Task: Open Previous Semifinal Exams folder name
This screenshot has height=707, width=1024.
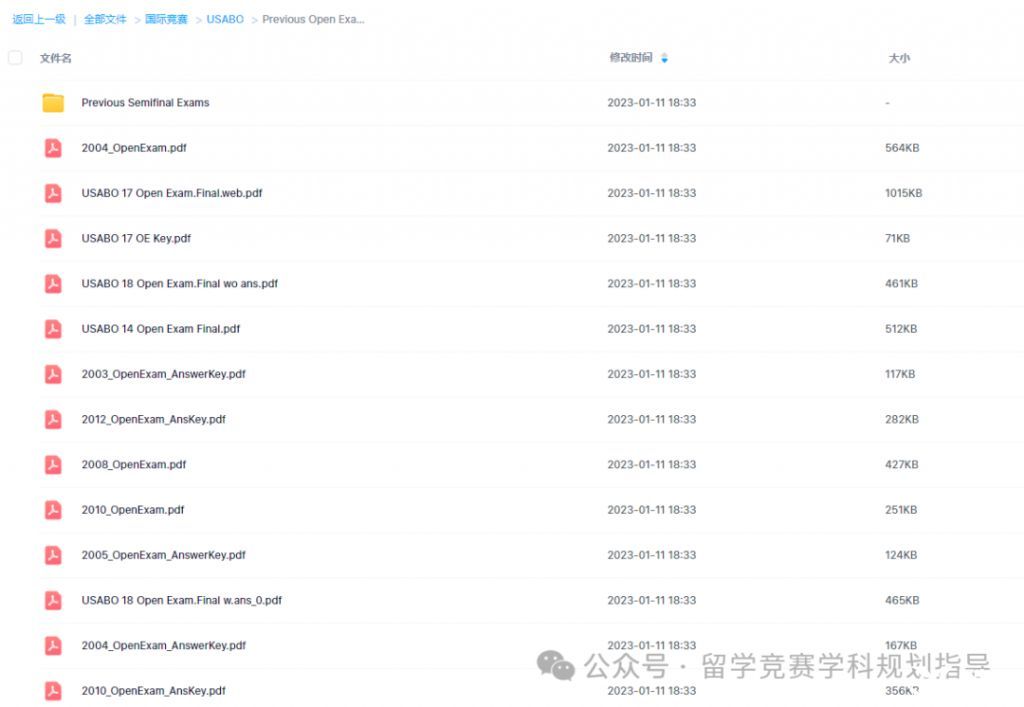Action: point(145,102)
